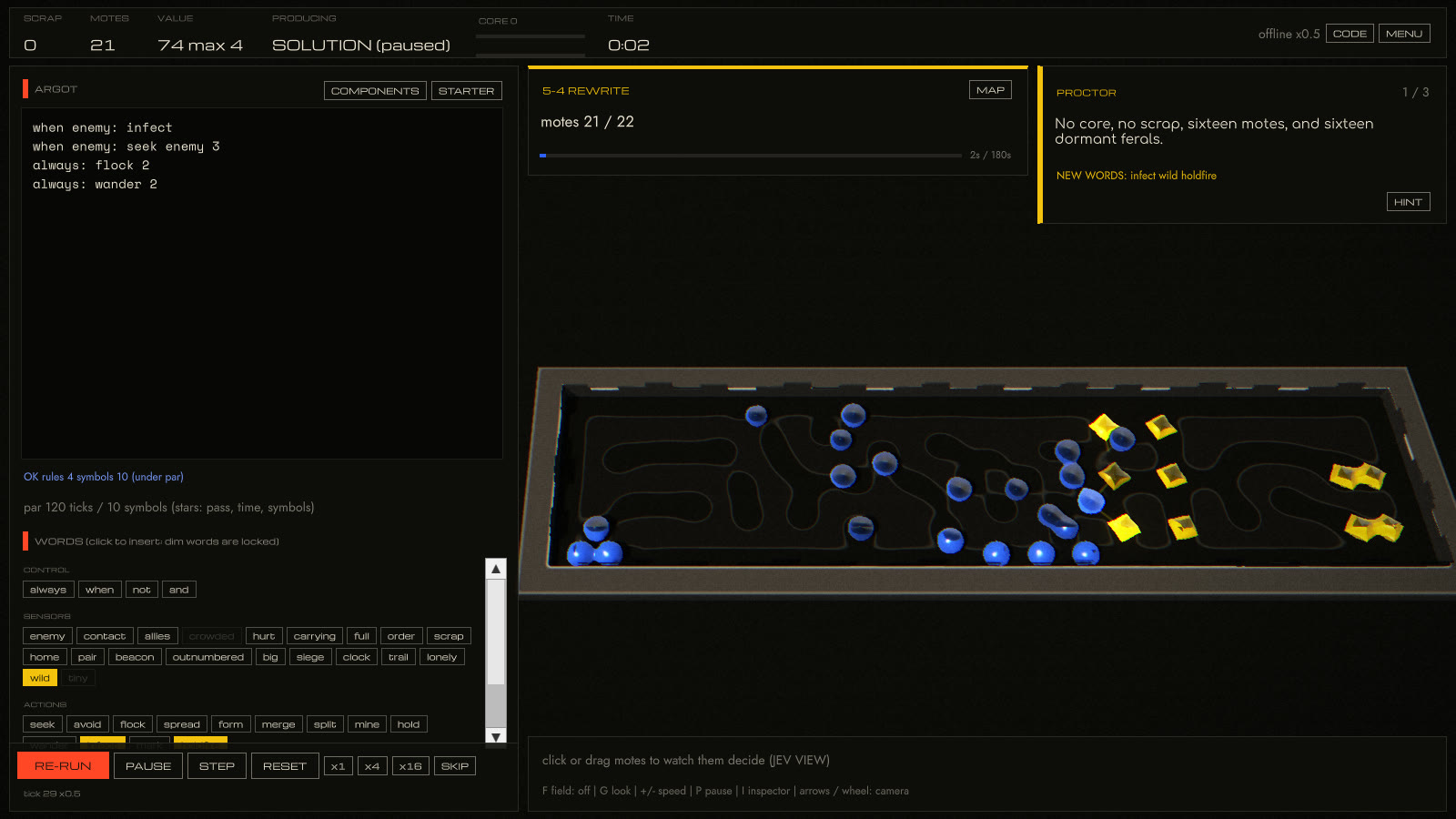Click the words list scrollbar thumb
Screen dimensions: 1456x819
[496, 632]
